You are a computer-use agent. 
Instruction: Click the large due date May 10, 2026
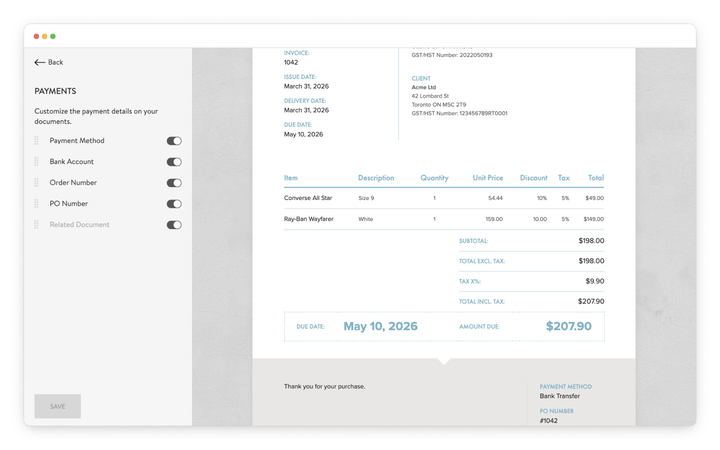pos(381,326)
